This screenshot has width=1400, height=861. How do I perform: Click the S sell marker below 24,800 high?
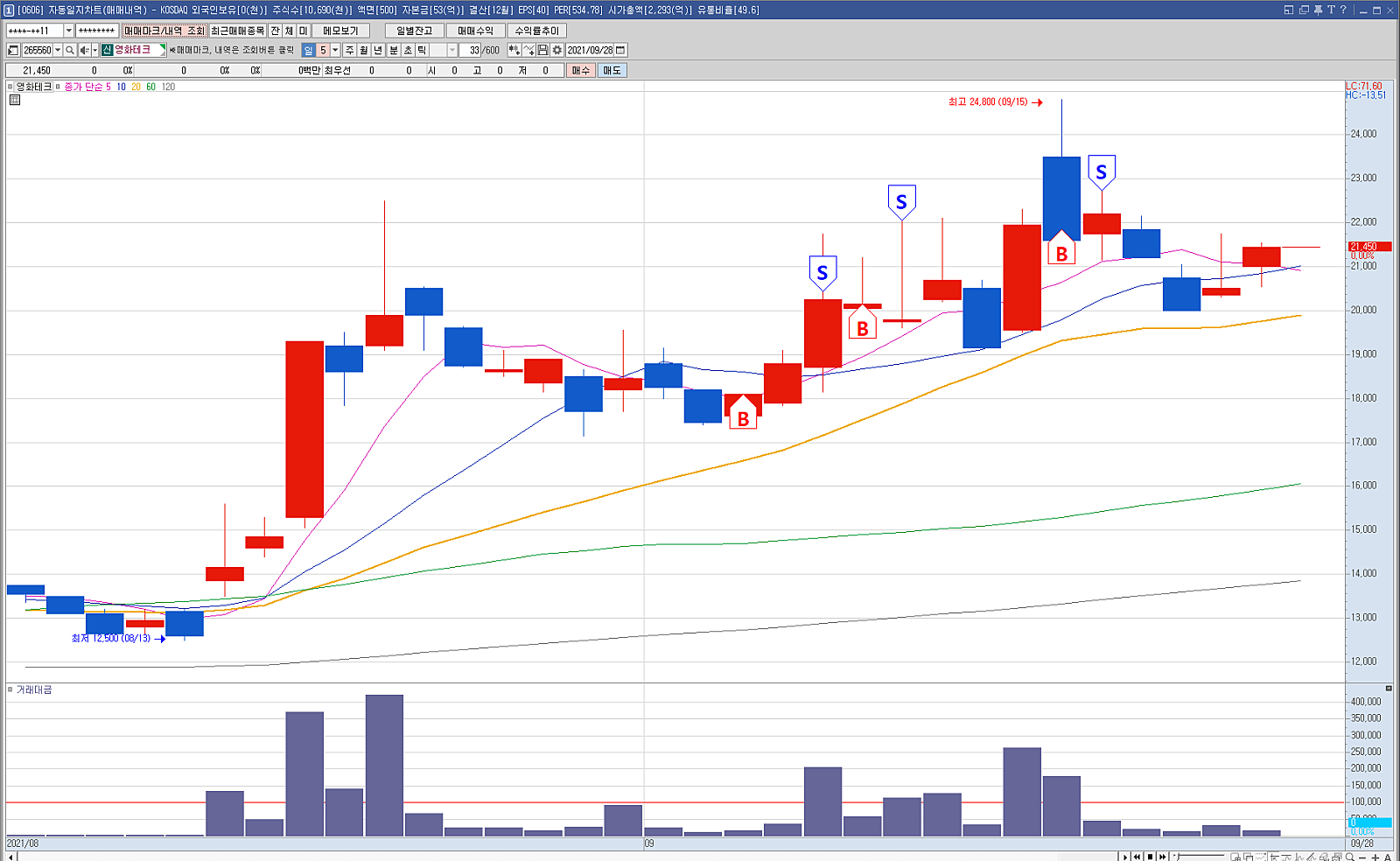[1101, 171]
